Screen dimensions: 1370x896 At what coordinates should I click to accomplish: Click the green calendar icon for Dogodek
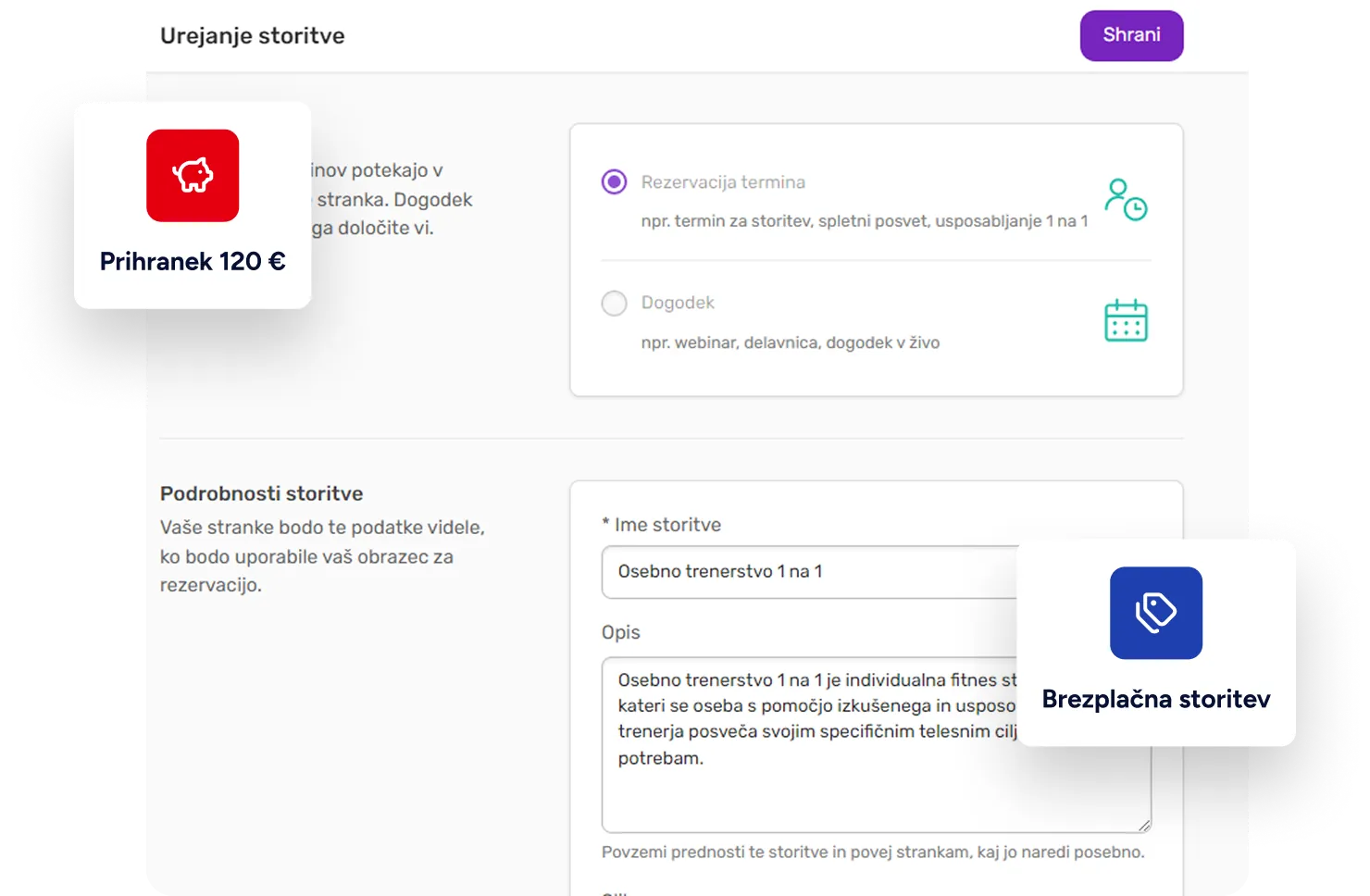tap(1126, 320)
